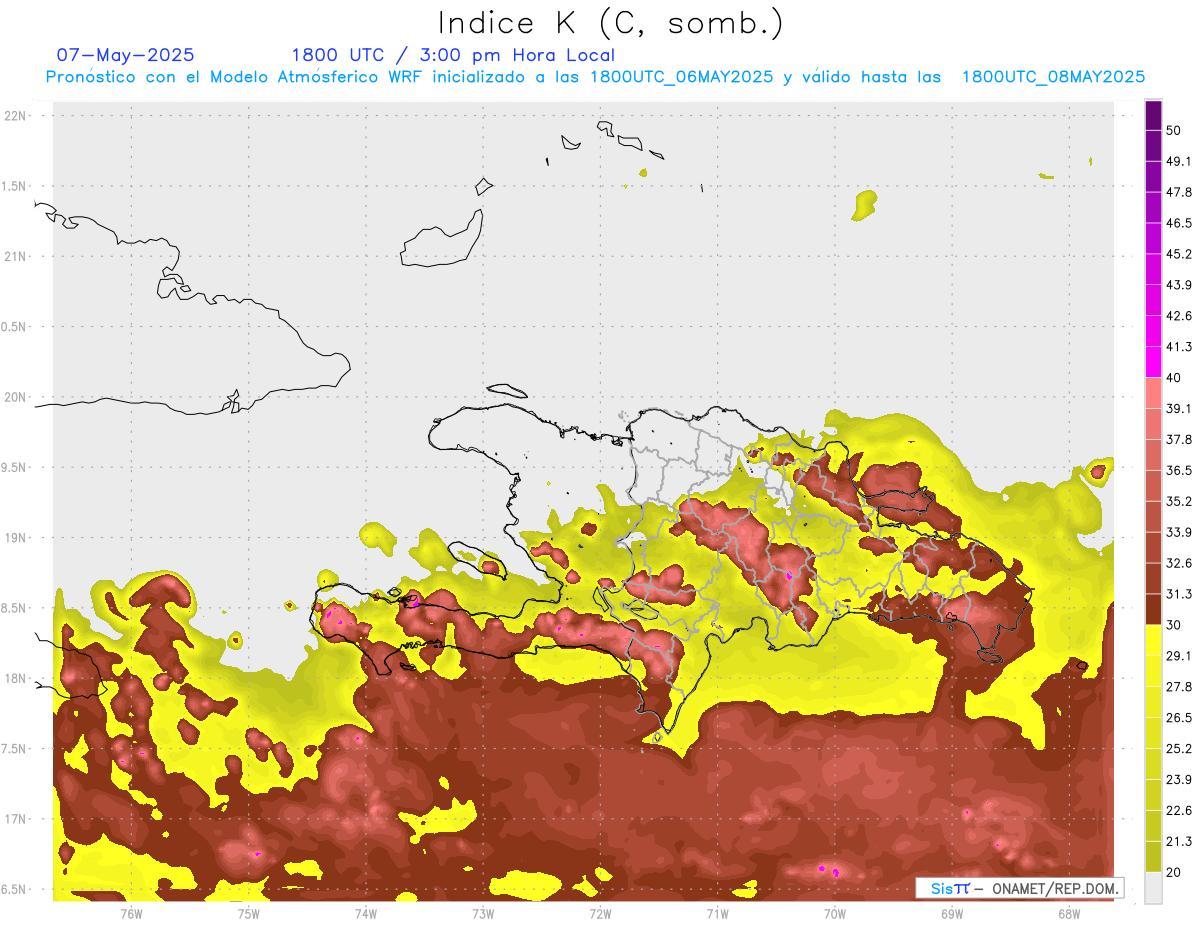Click the '72W' longitude label
Image resolution: width=1200 pixels, height=927 pixels.
(600, 913)
